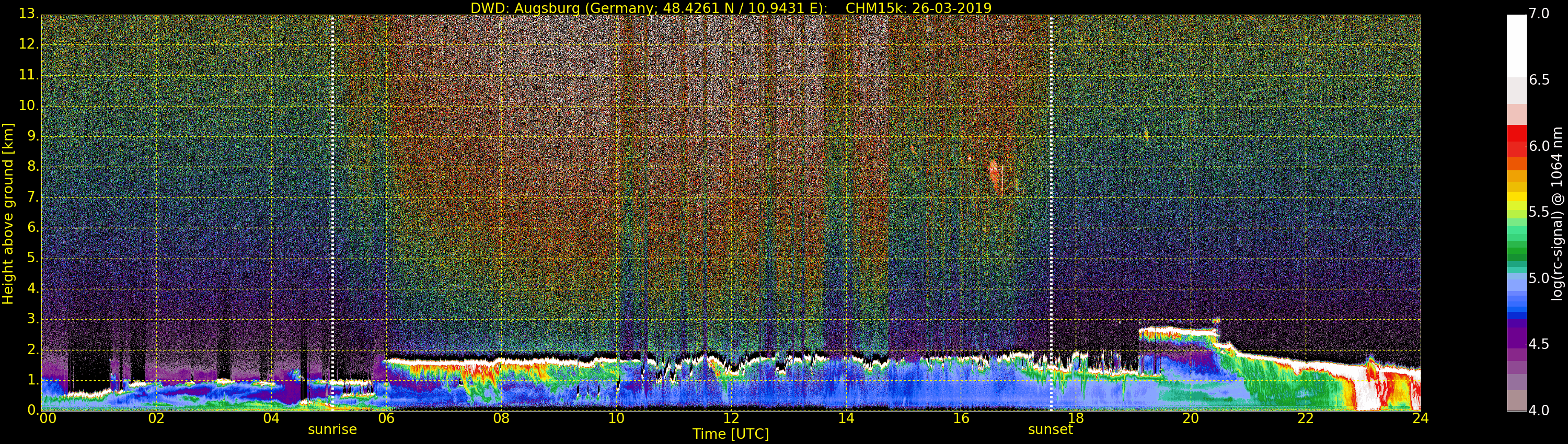
Task: Click the 'sunset' label below the time axis
Action: pyautogui.click(x=1051, y=429)
